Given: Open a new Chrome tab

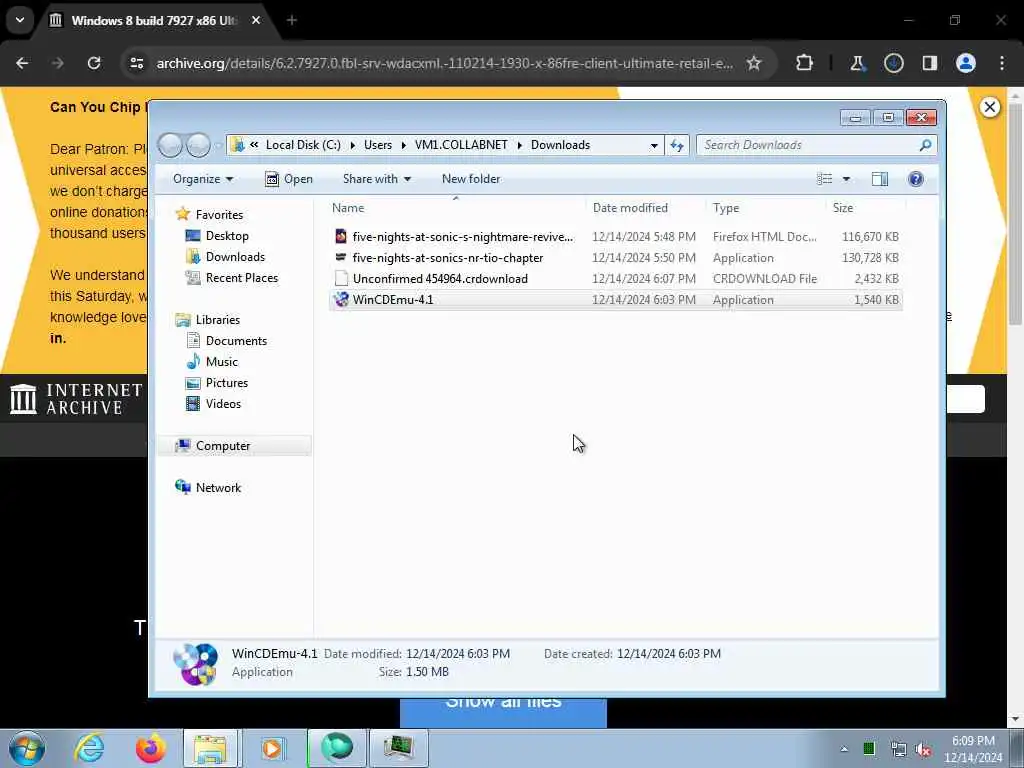Looking at the screenshot, I should (x=292, y=20).
